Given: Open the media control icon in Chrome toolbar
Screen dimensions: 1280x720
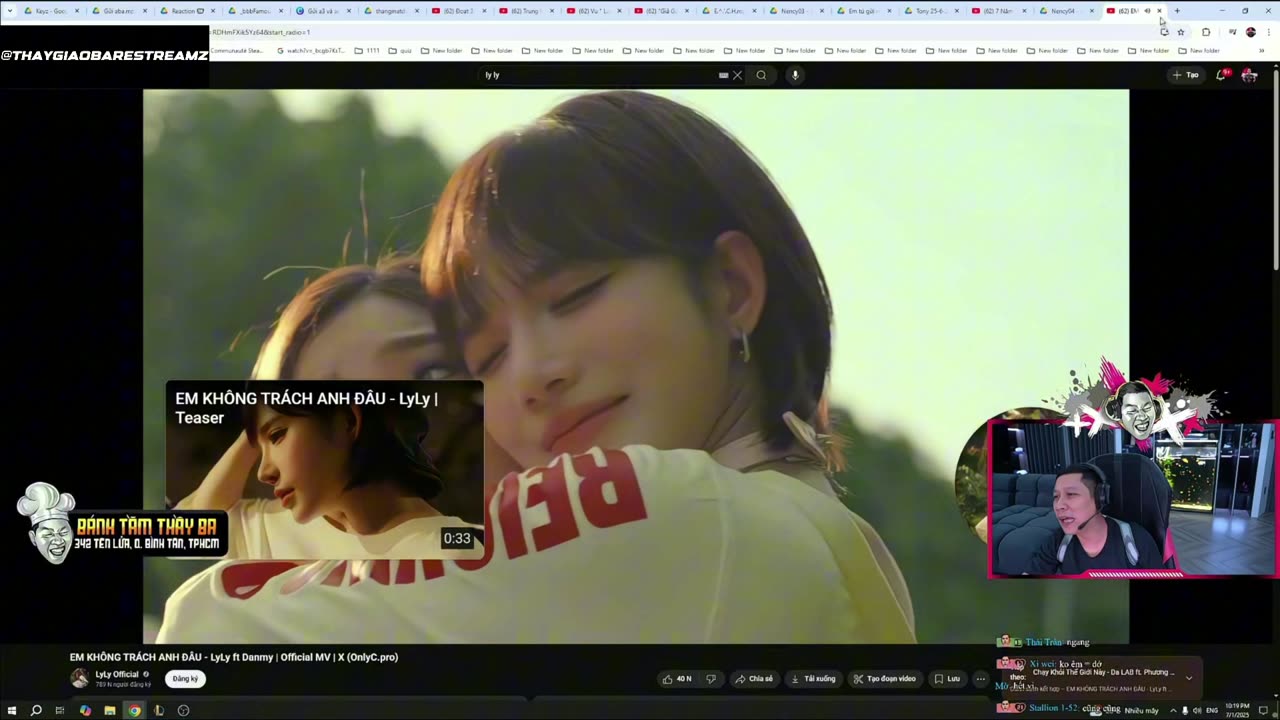Looking at the screenshot, I should point(1232,32).
